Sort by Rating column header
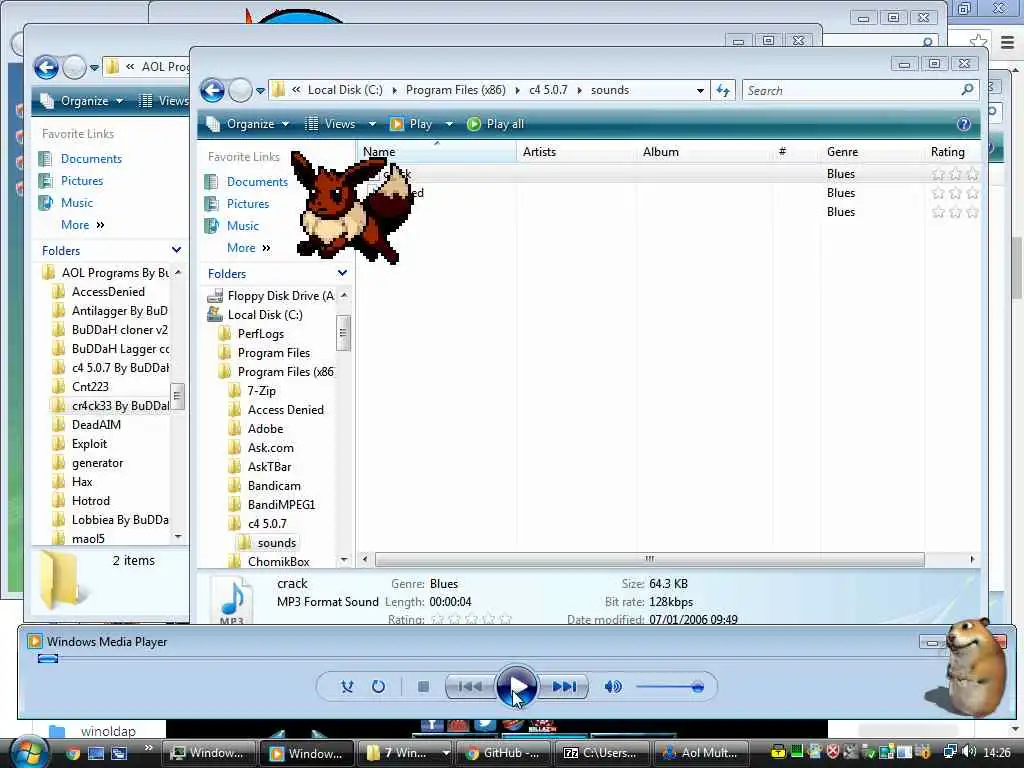1024x768 pixels. [952, 152]
